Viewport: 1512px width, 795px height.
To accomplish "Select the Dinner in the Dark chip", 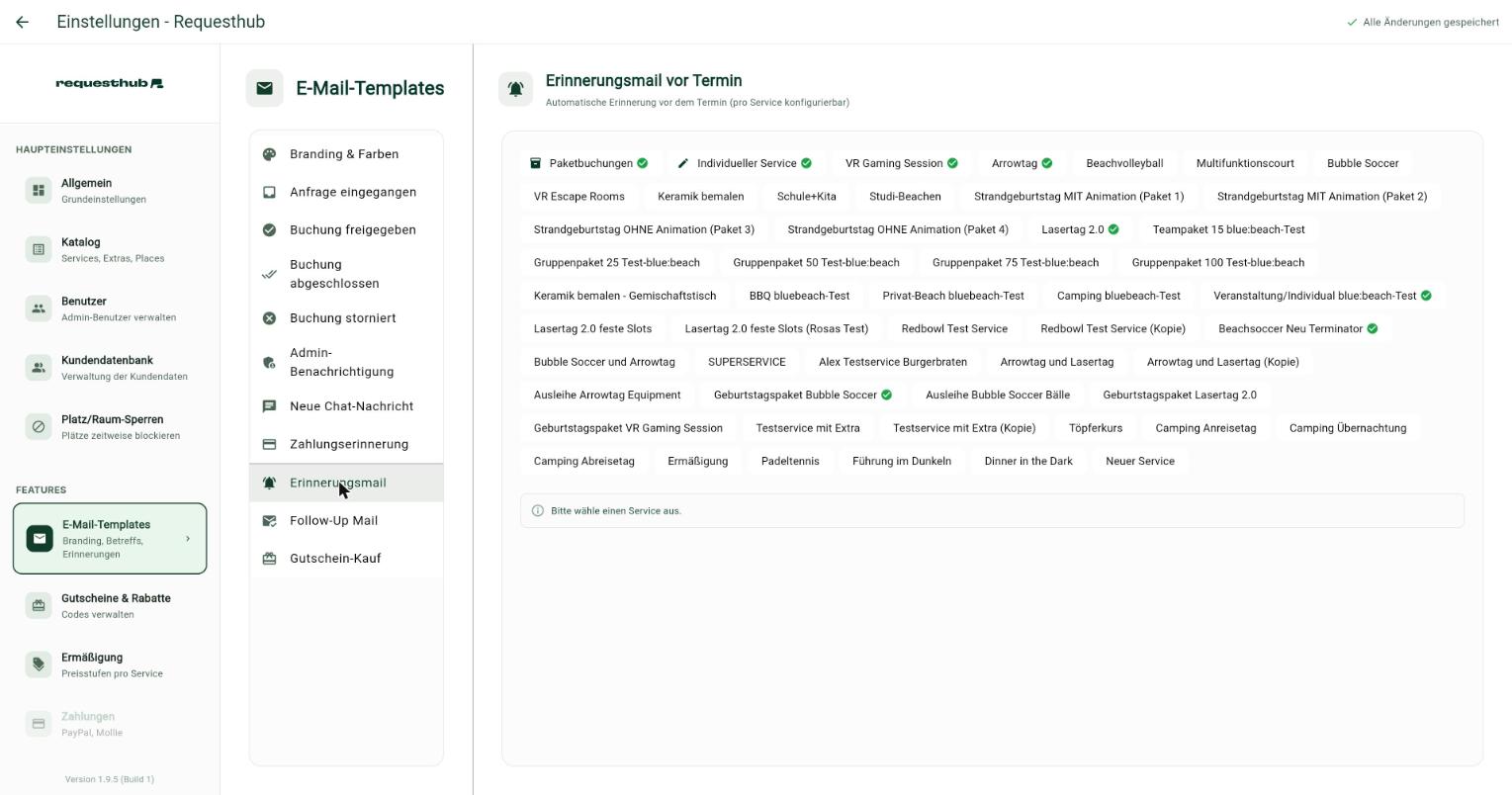I will coord(1028,461).
